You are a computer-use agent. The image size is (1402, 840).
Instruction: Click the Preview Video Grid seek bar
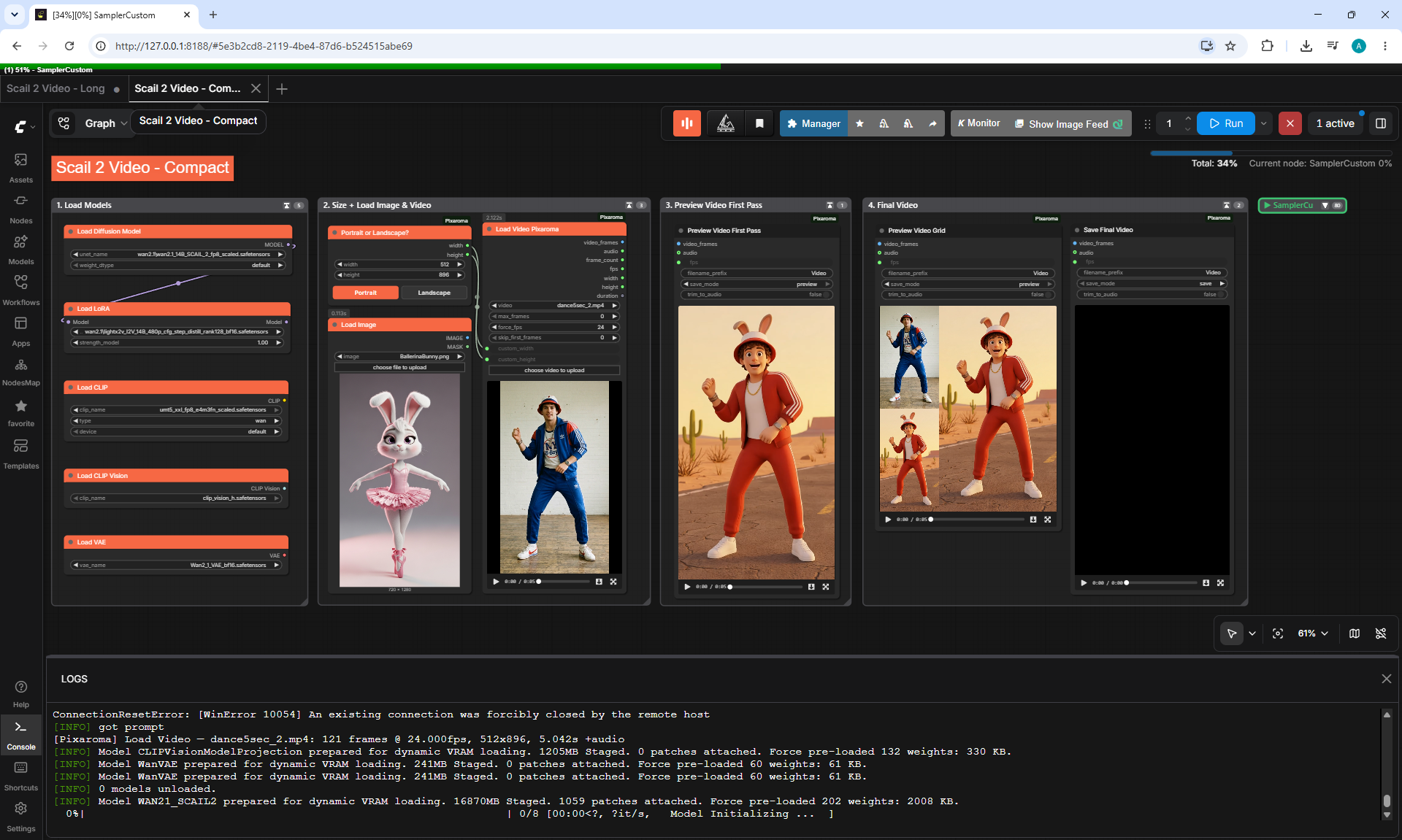pos(977,520)
